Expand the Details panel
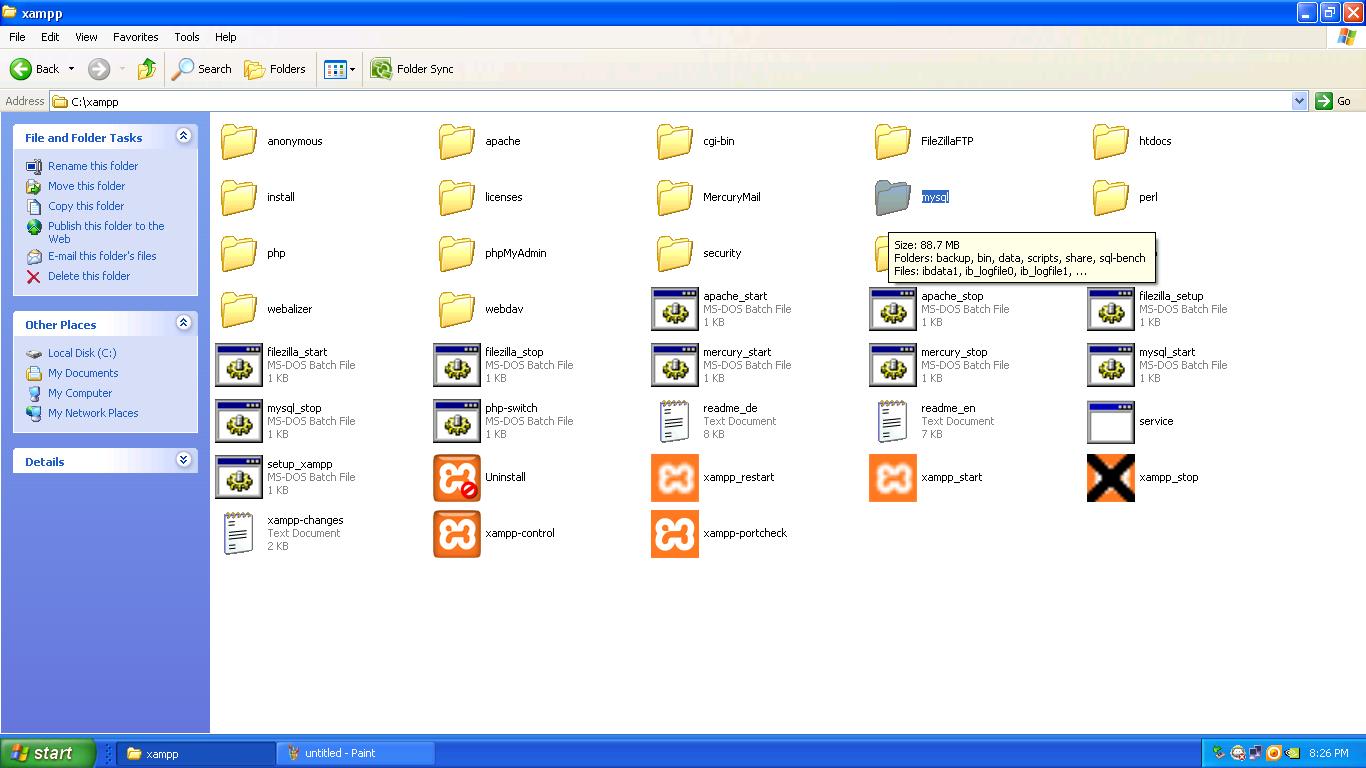 tap(183, 460)
